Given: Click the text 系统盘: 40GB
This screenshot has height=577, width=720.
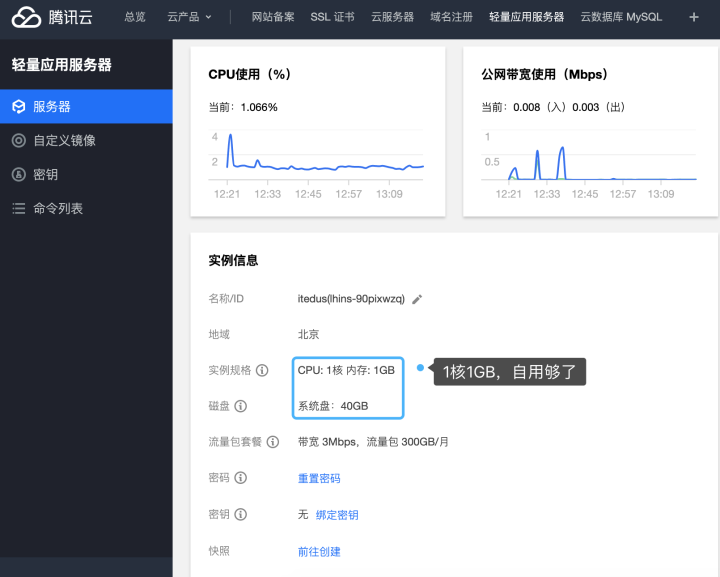Looking at the screenshot, I should [333, 406].
